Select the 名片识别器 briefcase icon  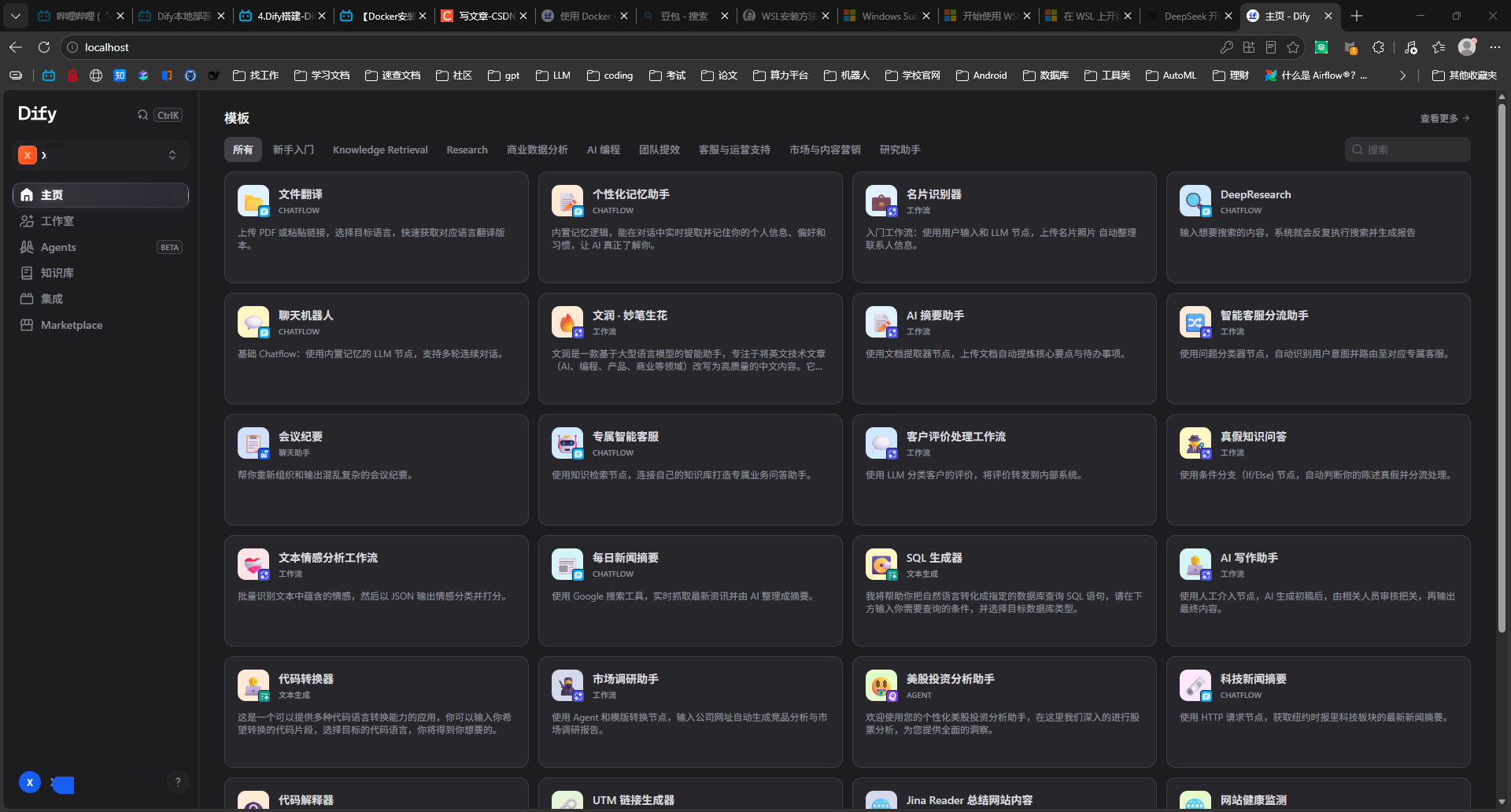881,201
